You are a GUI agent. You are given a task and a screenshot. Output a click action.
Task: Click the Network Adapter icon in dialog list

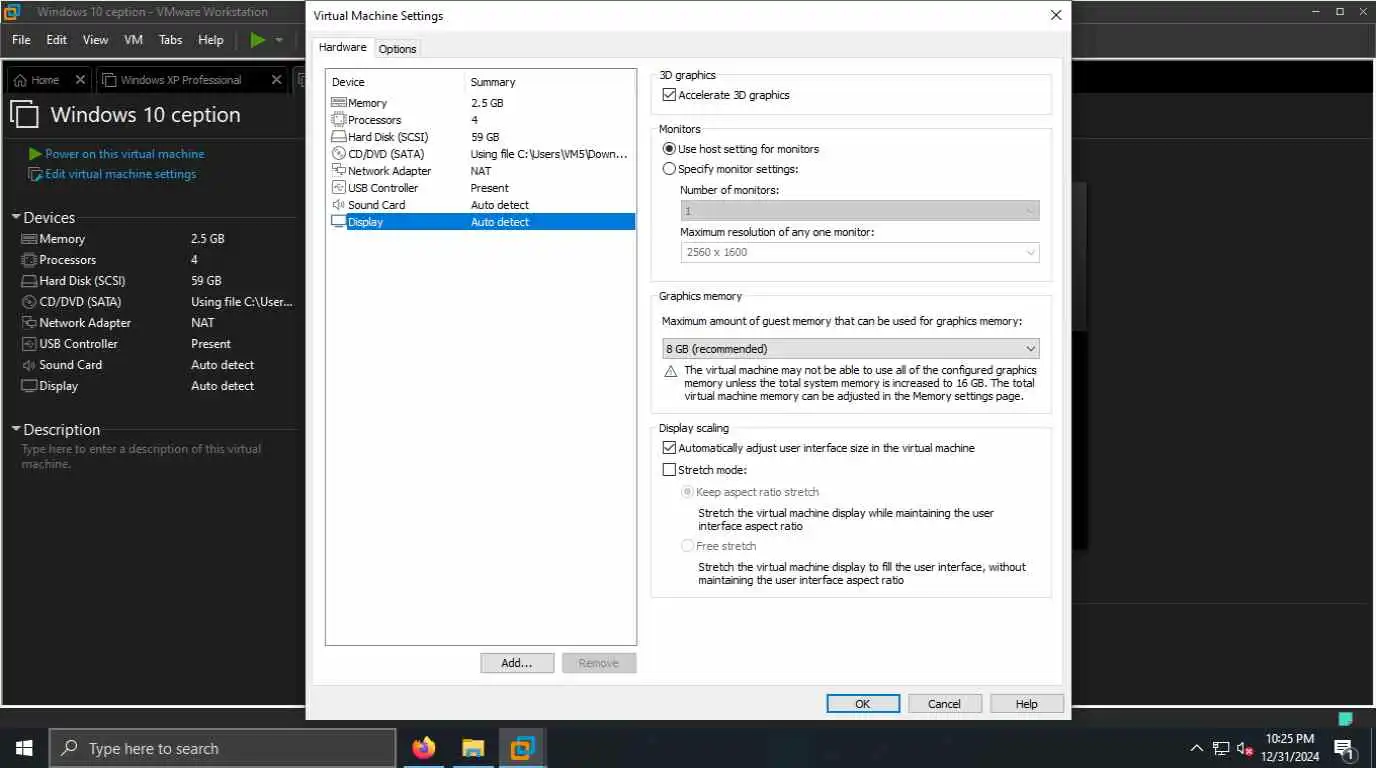[338, 171]
